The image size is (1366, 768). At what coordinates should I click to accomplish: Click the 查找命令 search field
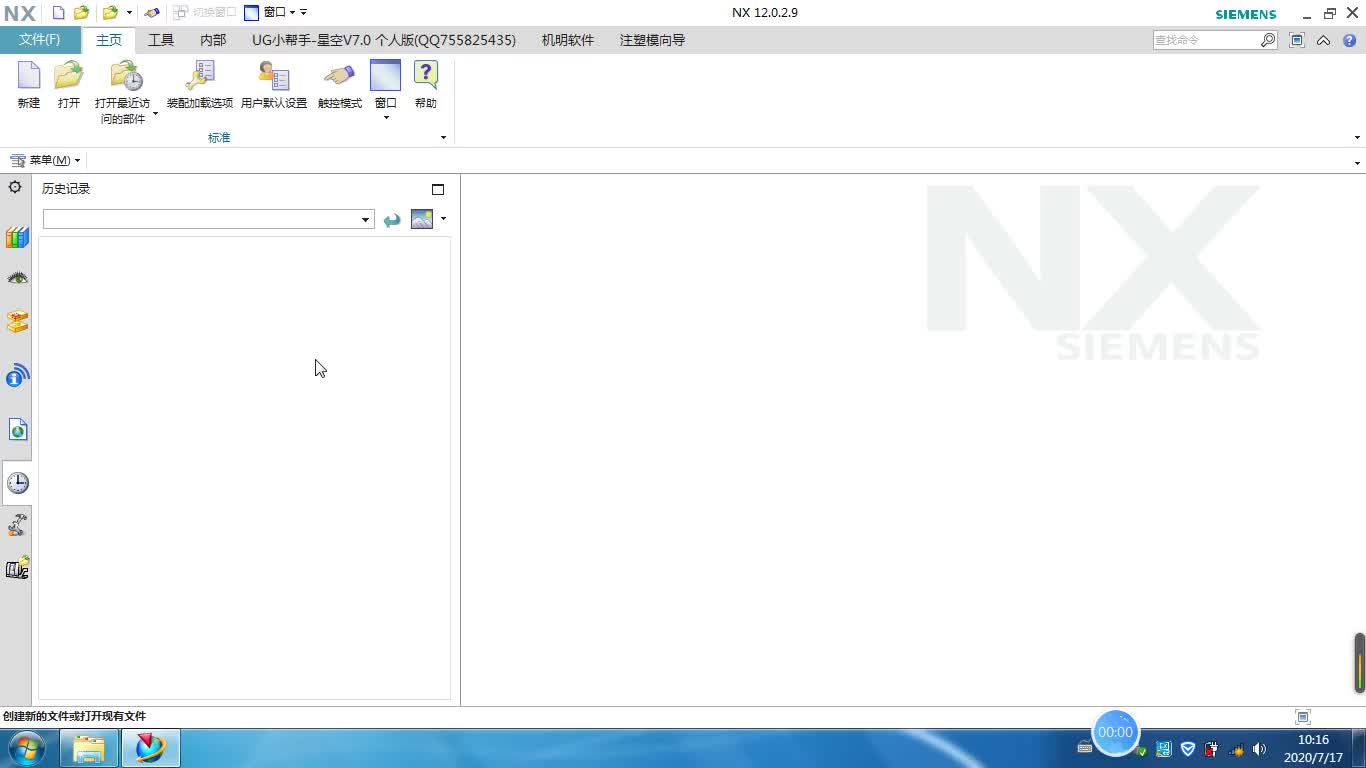1206,40
